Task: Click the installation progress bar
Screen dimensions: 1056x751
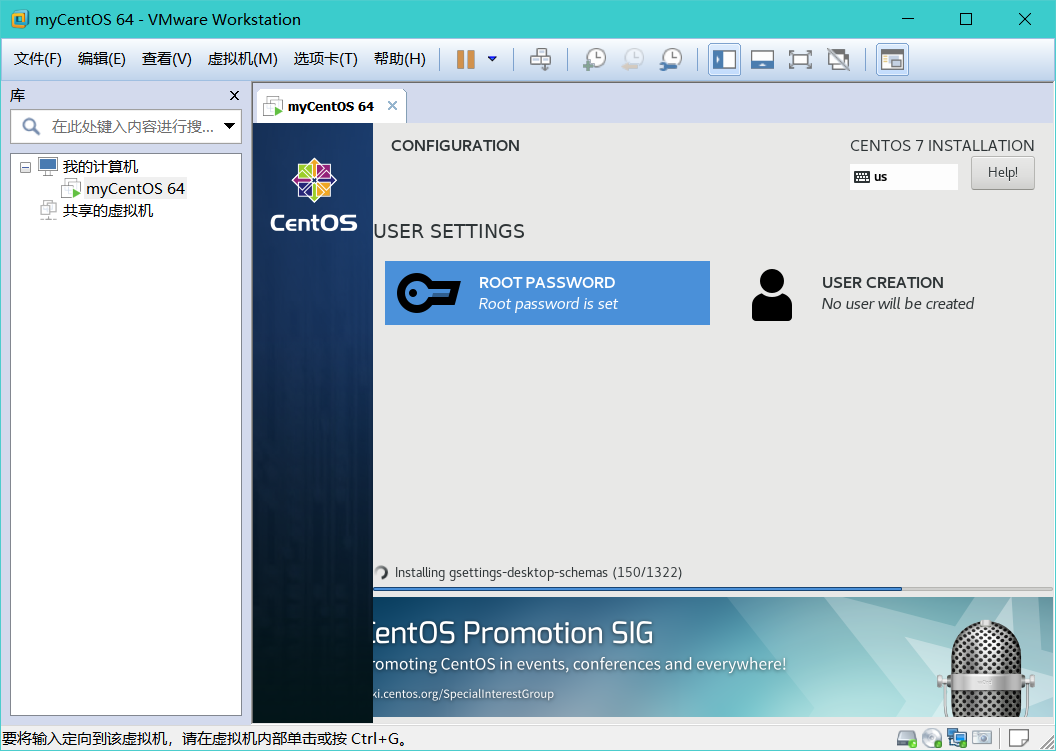Action: click(713, 589)
